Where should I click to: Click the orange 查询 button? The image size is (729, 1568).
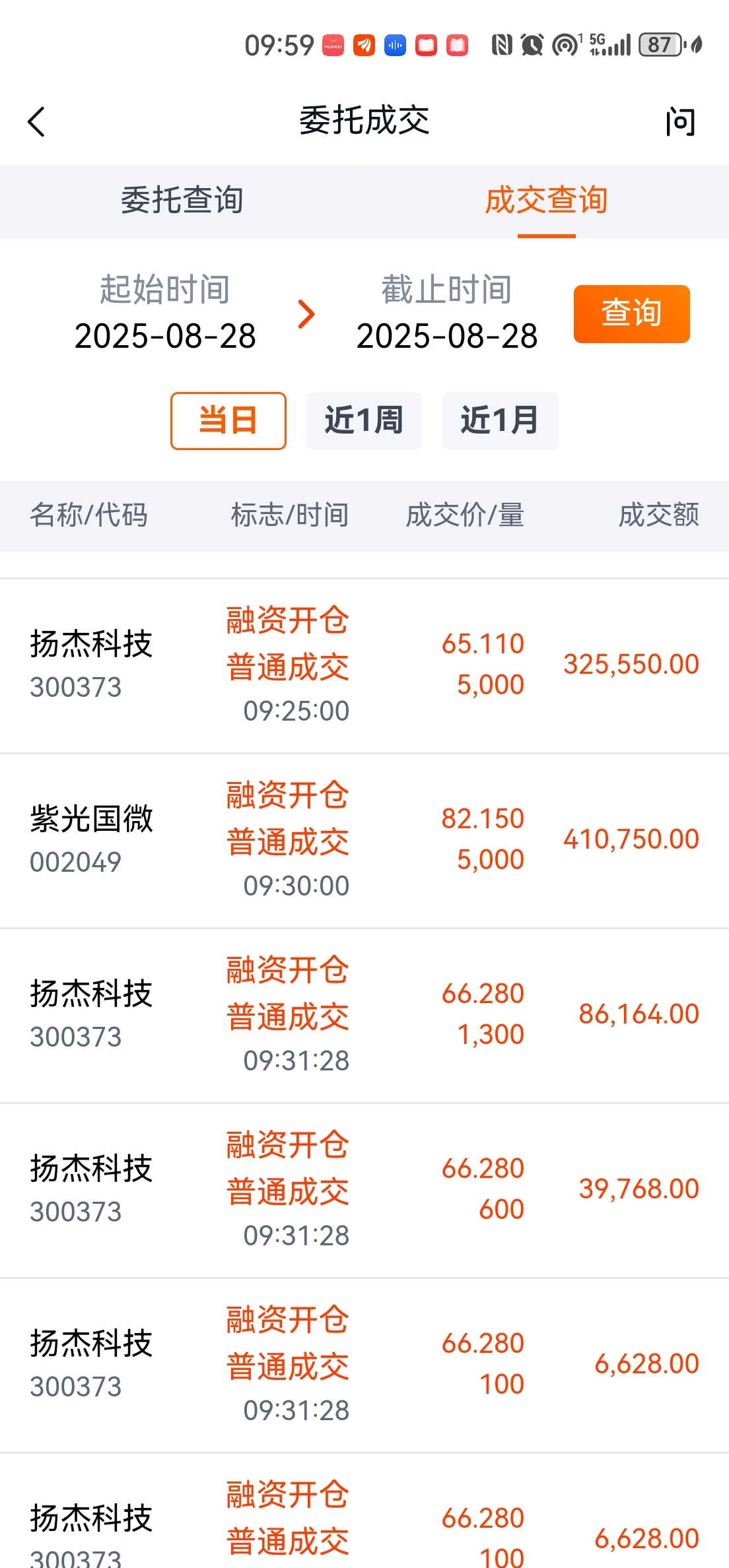pos(632,314)
